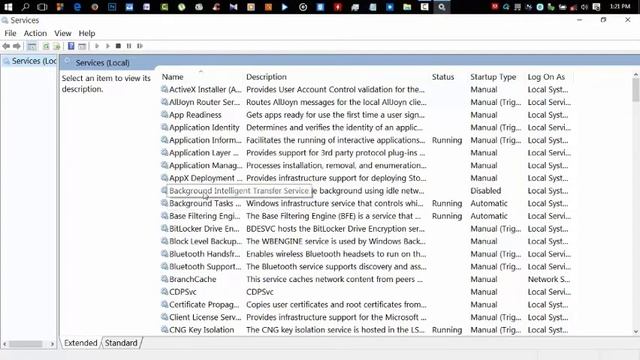
Task: Select the AppX Deployment service name
Action: pyautogui.click(x=205, y=178)
